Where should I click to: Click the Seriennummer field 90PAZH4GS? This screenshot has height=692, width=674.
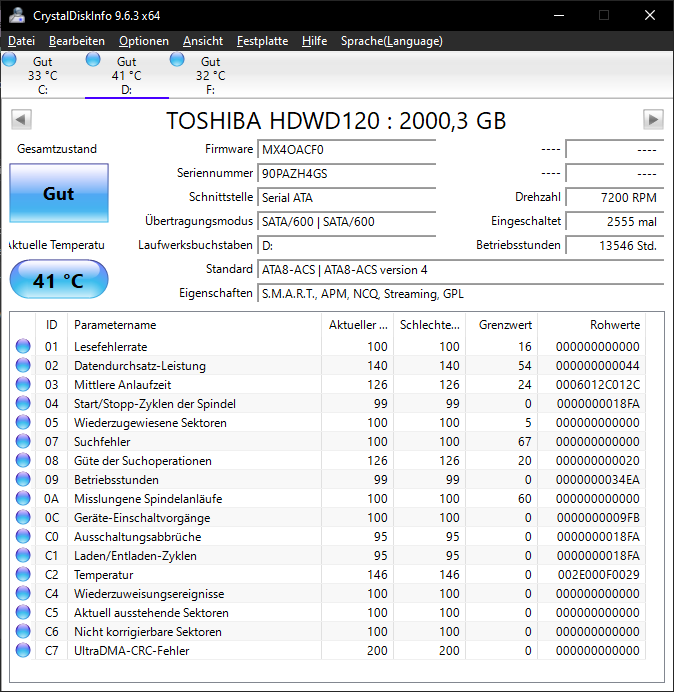(x=346, y=173)
